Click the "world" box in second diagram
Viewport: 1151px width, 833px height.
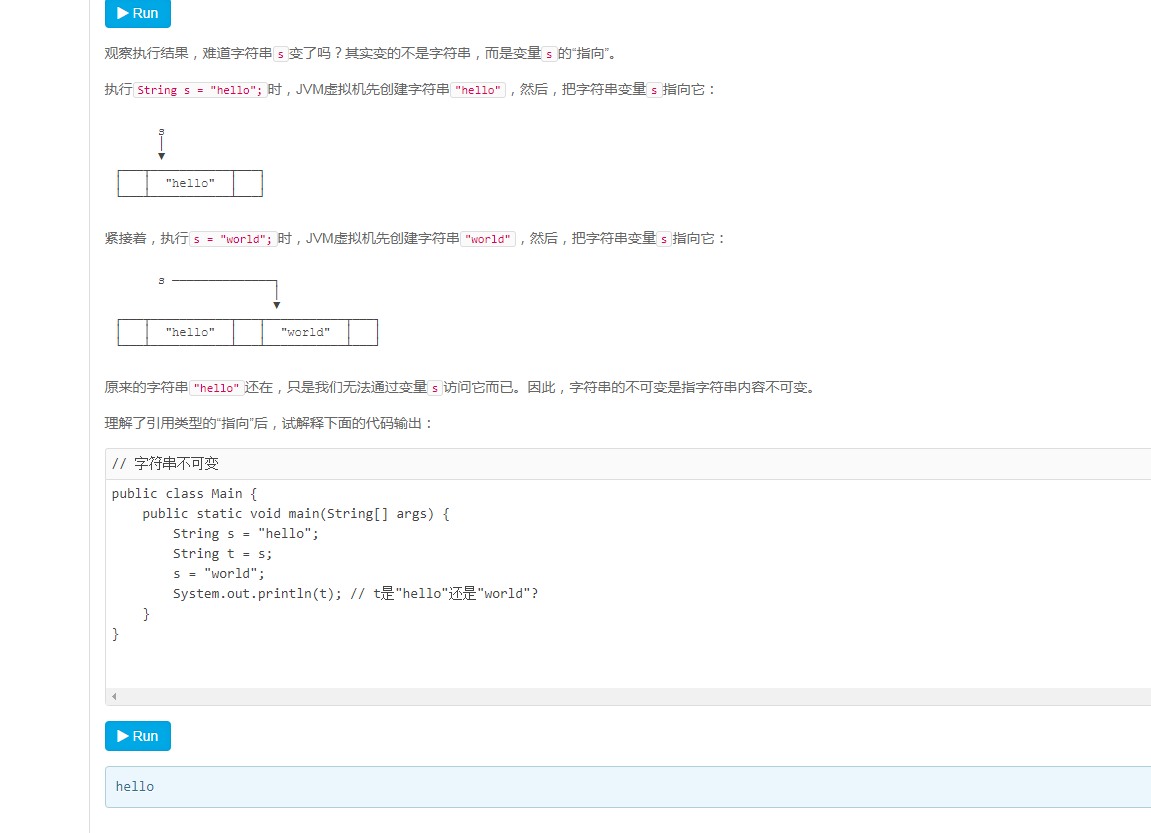coord(305,332)
